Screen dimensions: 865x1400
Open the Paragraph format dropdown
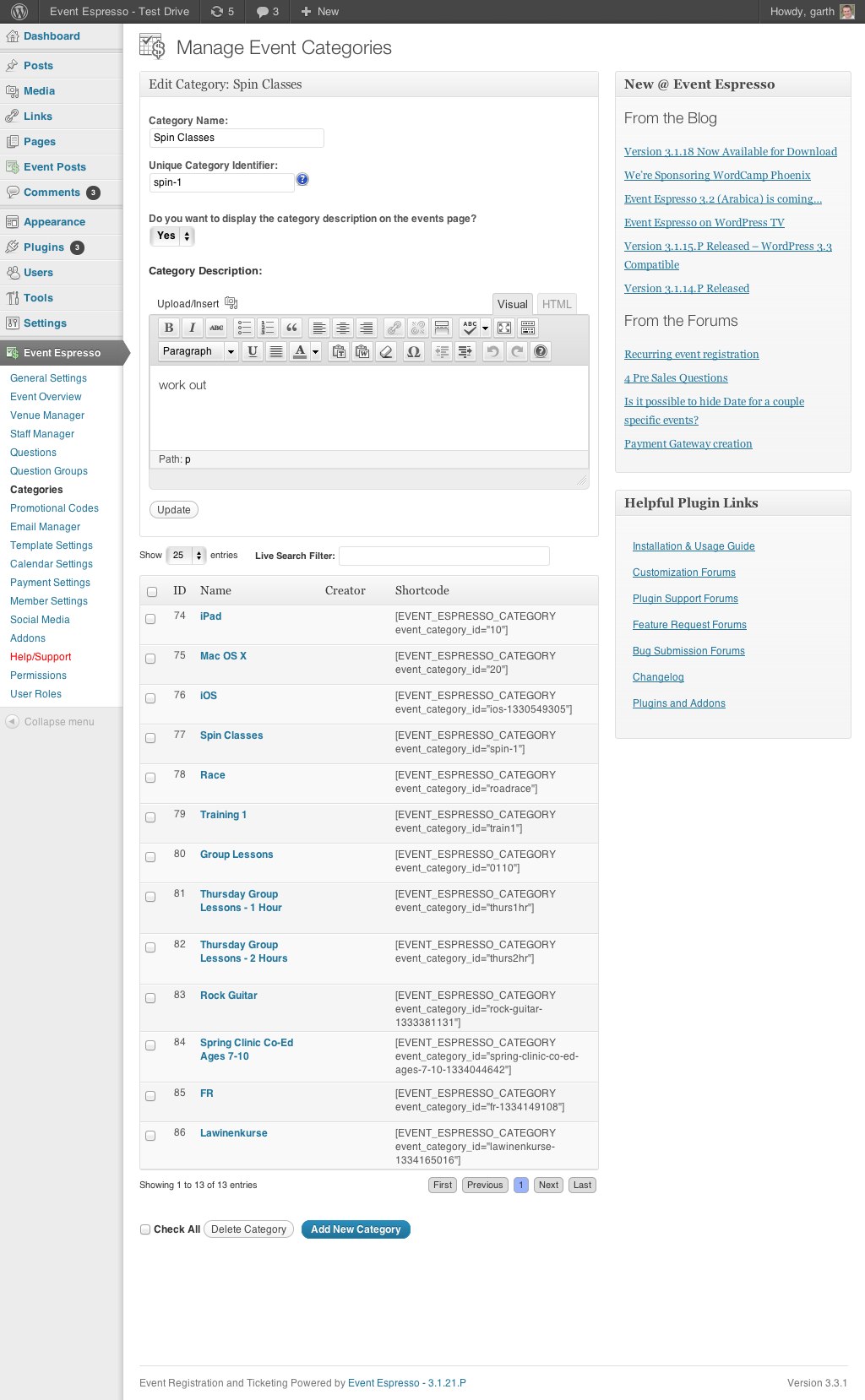pos(199,351)
